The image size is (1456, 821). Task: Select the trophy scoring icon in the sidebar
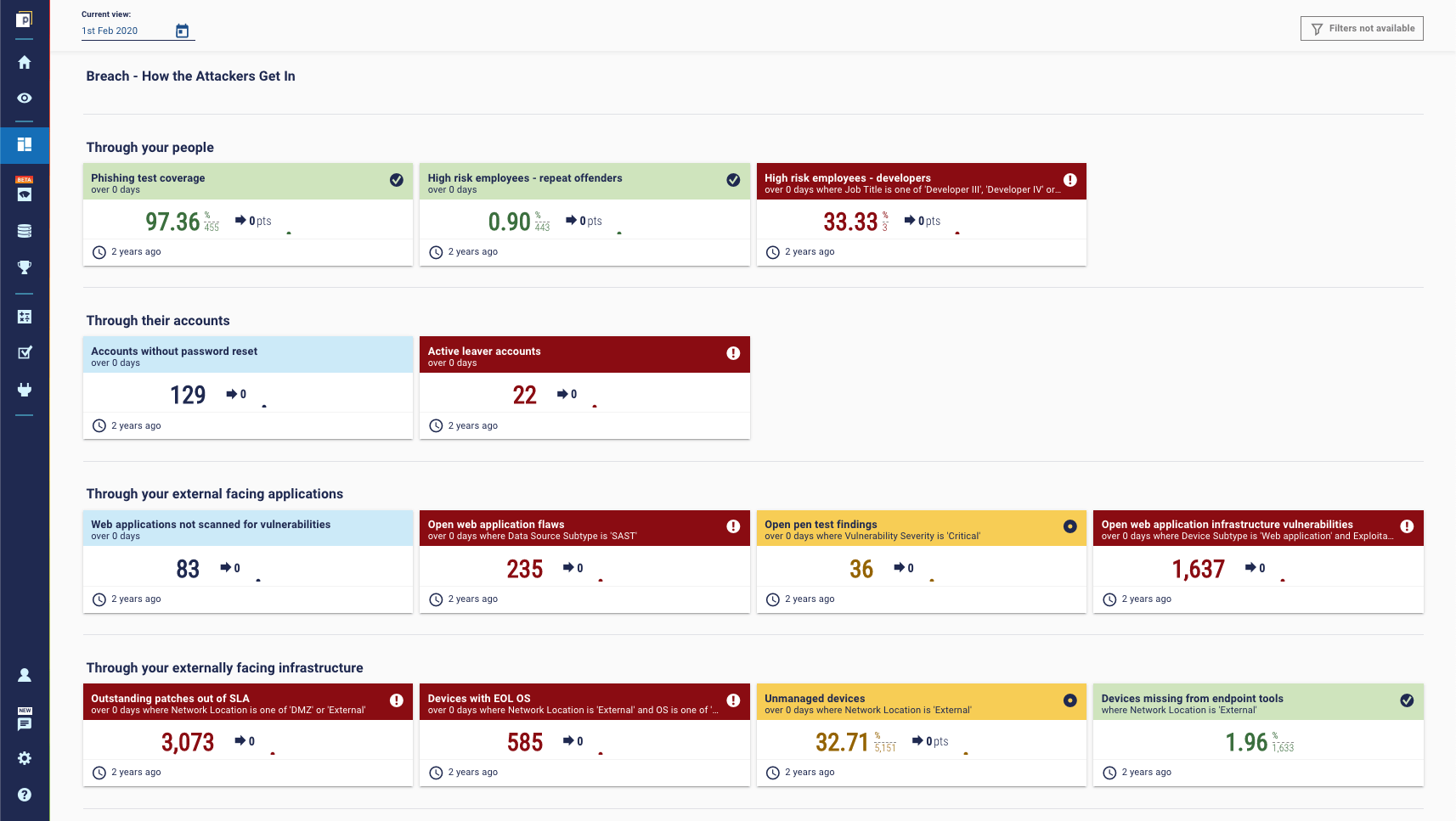(x=25, y=268)
